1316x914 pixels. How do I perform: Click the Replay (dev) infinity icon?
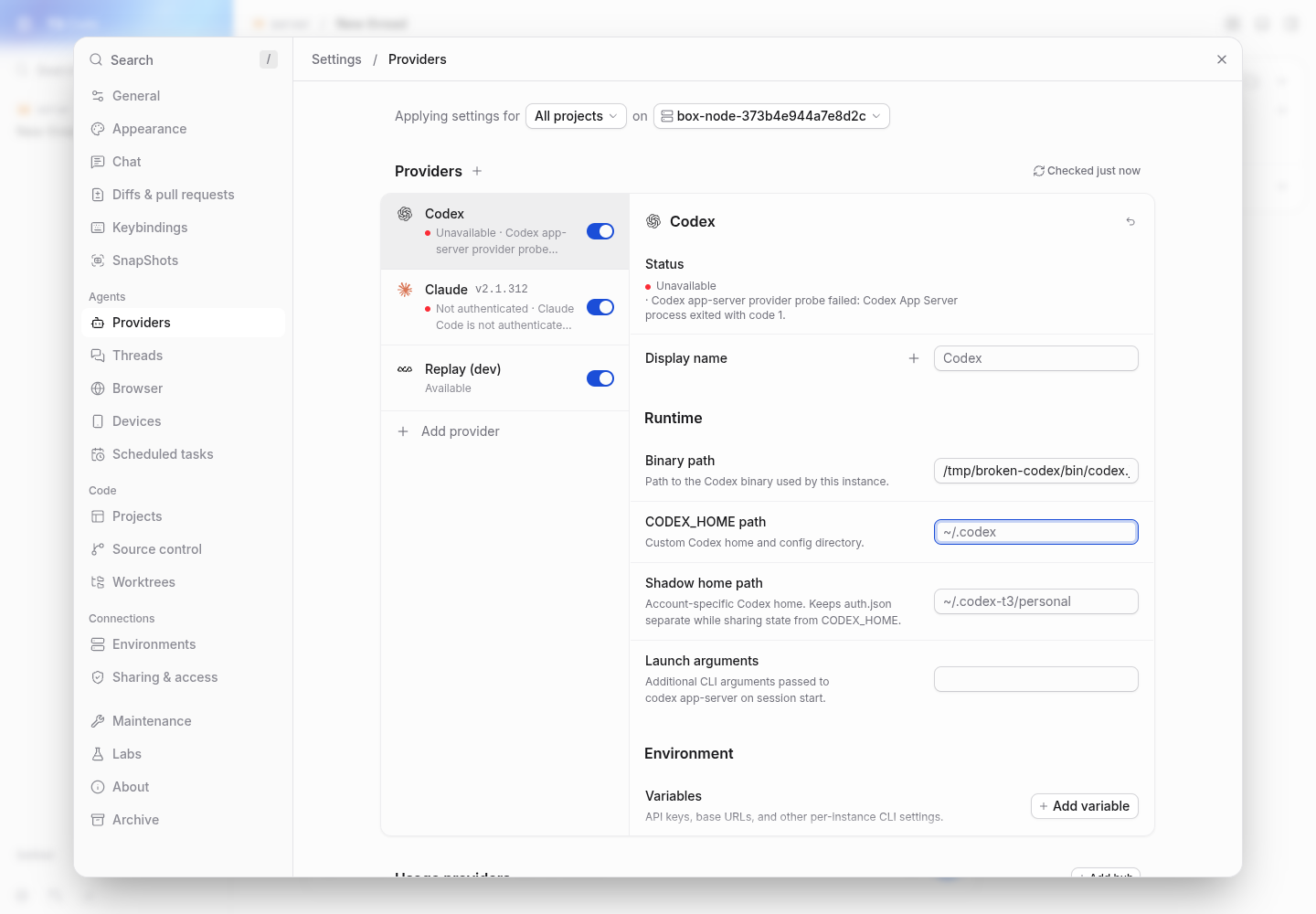[405, 369]
